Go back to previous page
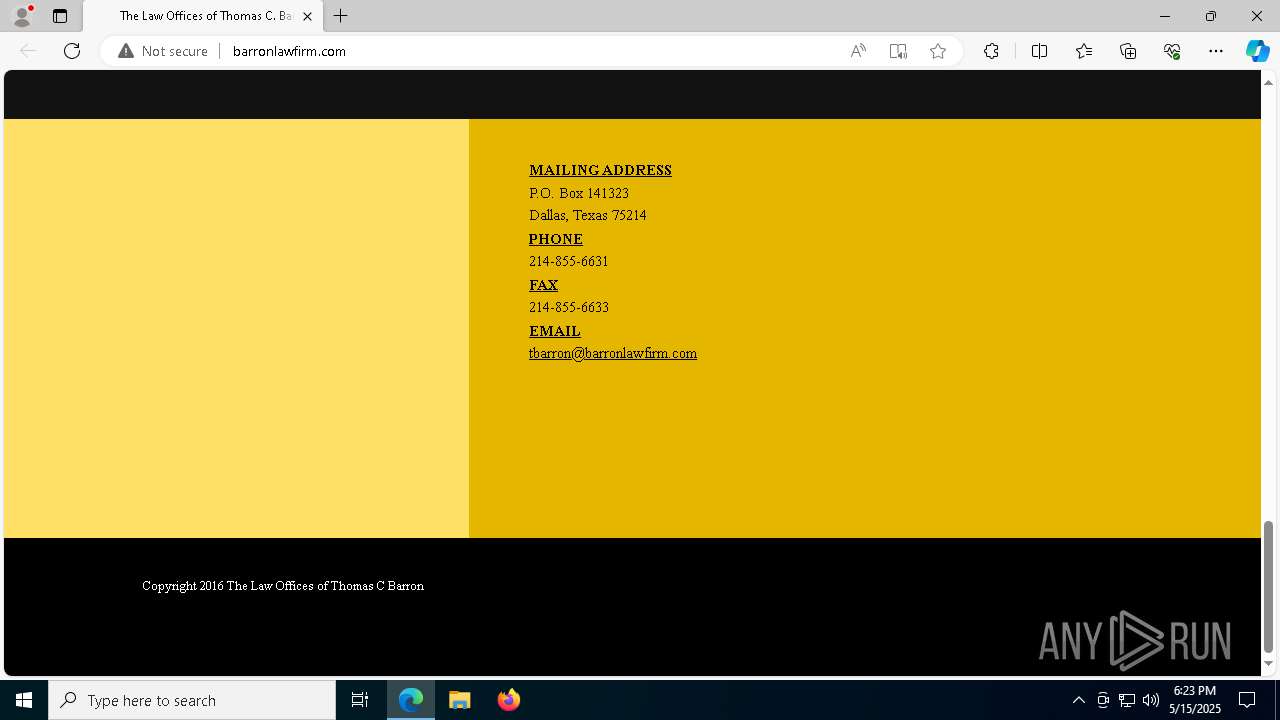Screen dimensions: 1280x720 (x=28, y=51)
